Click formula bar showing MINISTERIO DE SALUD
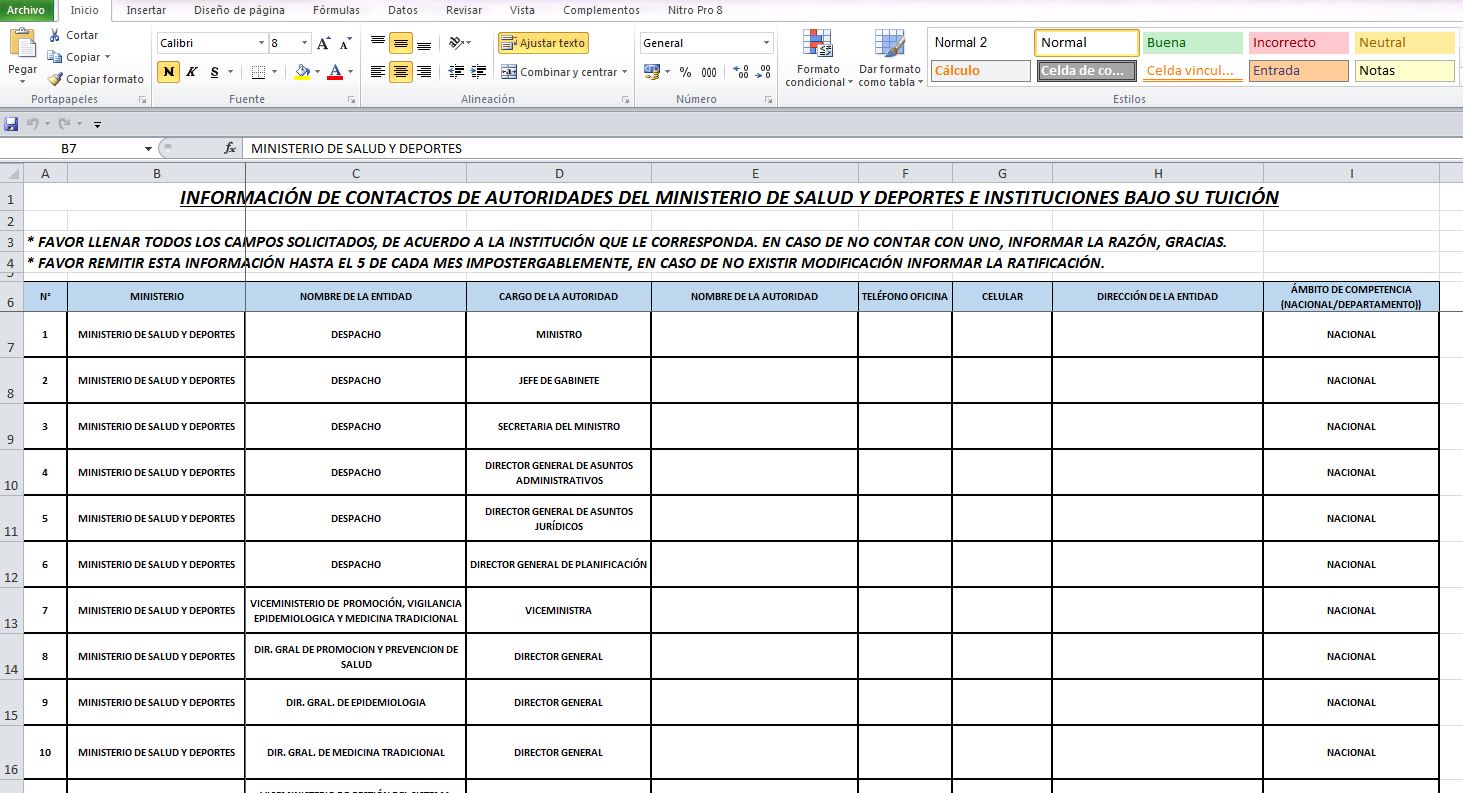Image resolution: width=1463 pixels, height=793 pixels. [850, 148]
